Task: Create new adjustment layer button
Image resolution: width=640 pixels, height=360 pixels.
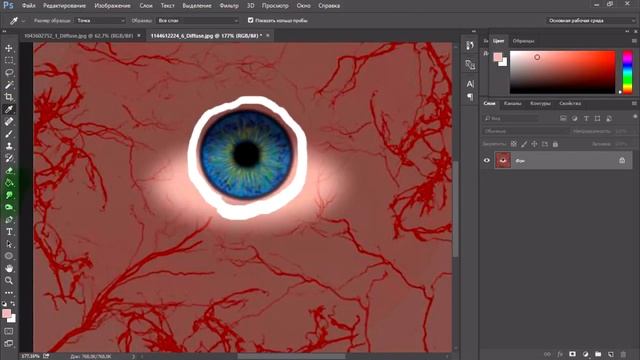Action: (x=586, y=354)
